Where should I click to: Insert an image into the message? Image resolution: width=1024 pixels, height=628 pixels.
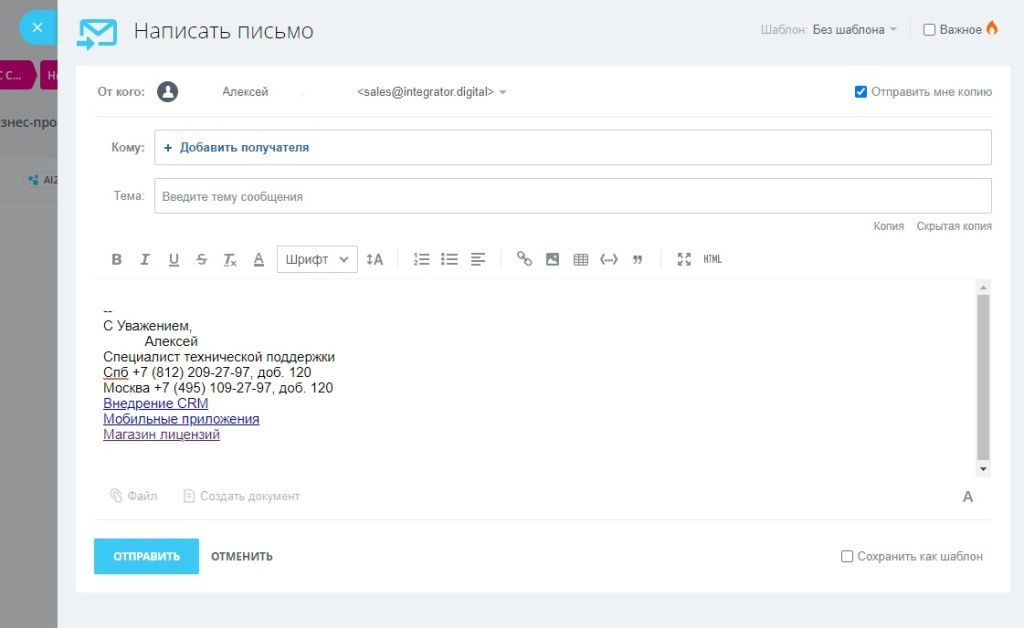(552, 260)
